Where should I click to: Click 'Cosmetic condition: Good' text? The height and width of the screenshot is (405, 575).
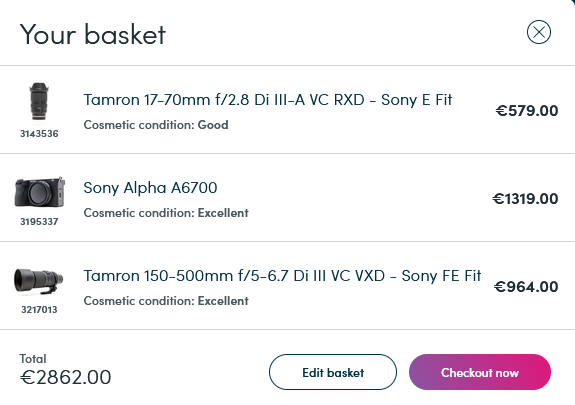(156, 125)
